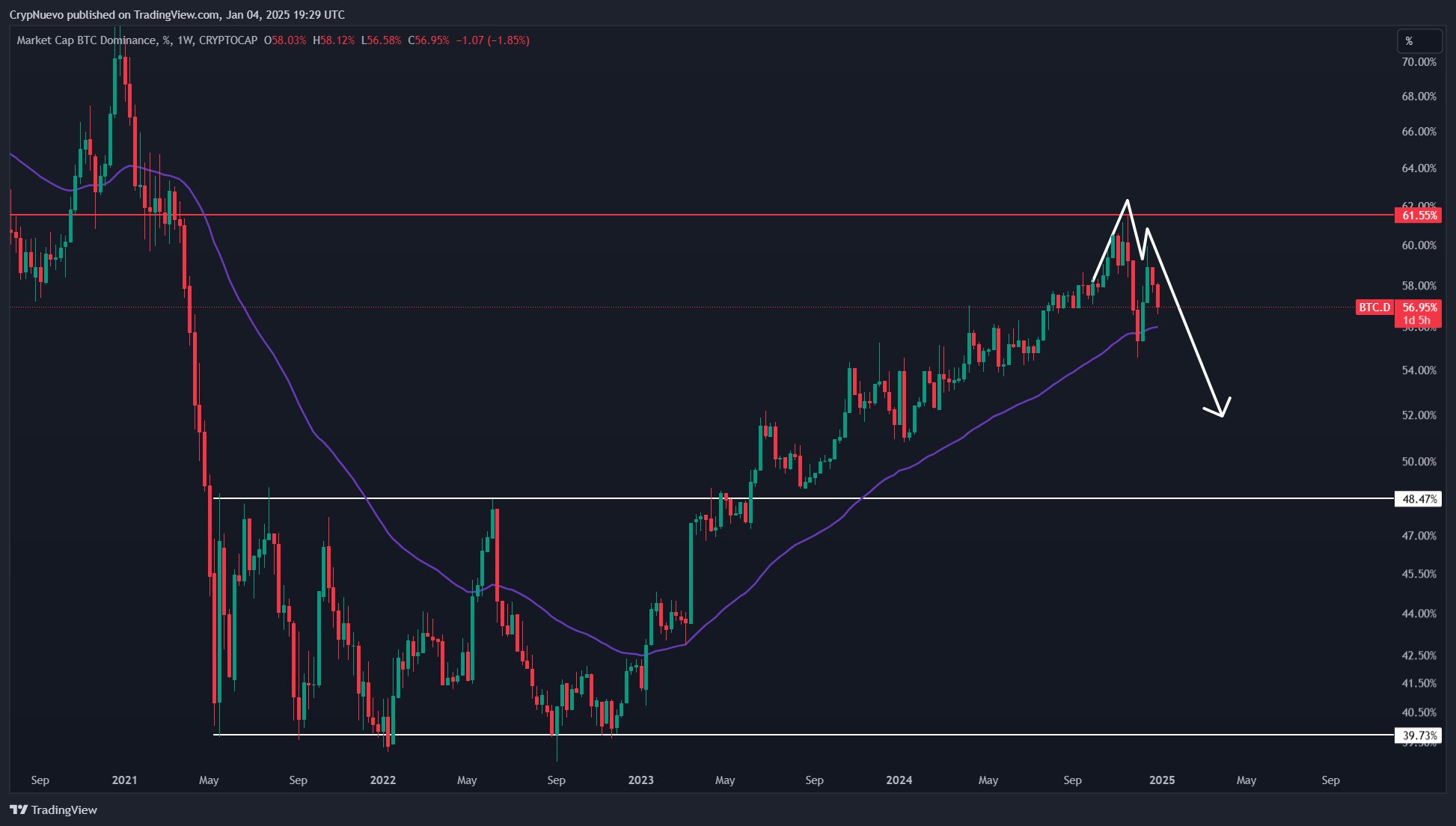Click the 50.00% price scale label
Screen dimensions: 1456x826
click(x=1419, y=462)
